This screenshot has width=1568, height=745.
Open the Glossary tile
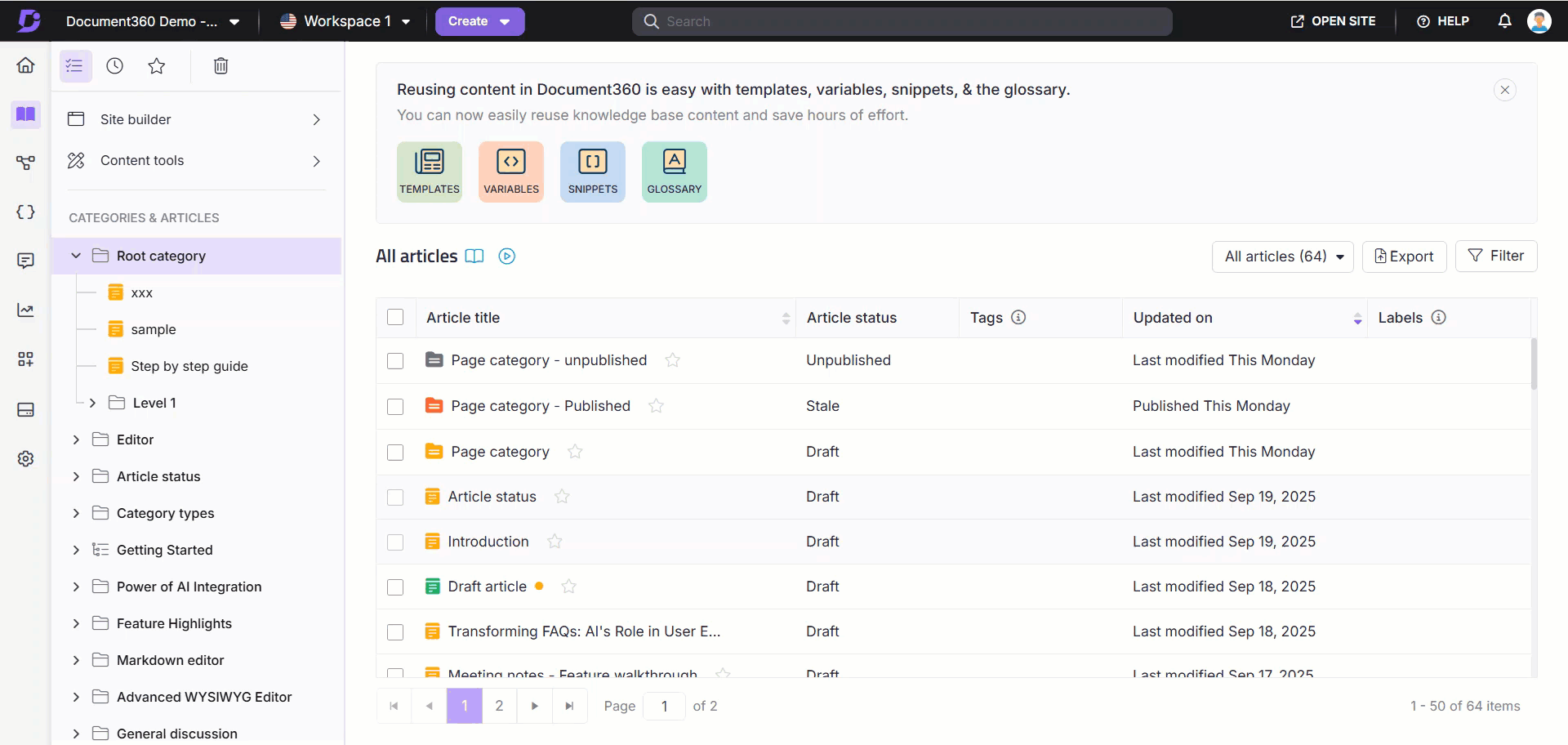[x=674, y=171]
